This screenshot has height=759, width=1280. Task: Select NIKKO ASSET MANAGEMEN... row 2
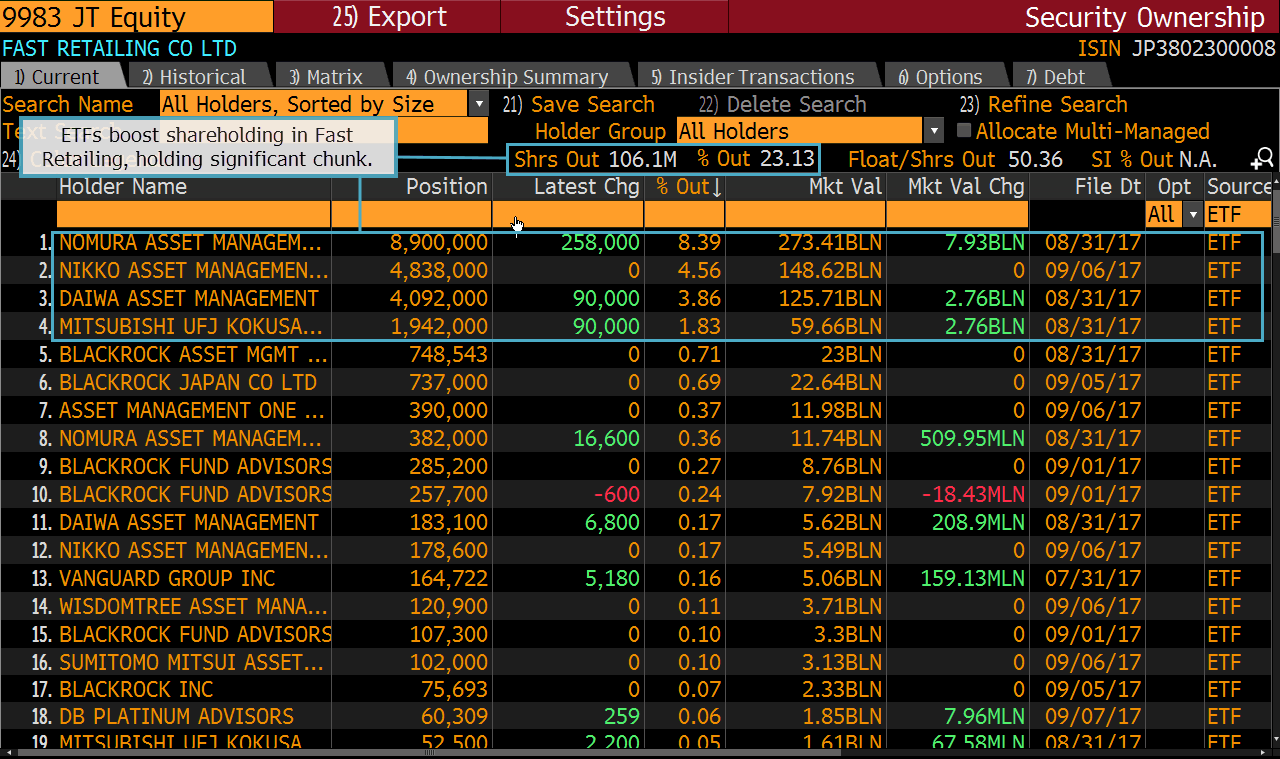coord(193,270)
